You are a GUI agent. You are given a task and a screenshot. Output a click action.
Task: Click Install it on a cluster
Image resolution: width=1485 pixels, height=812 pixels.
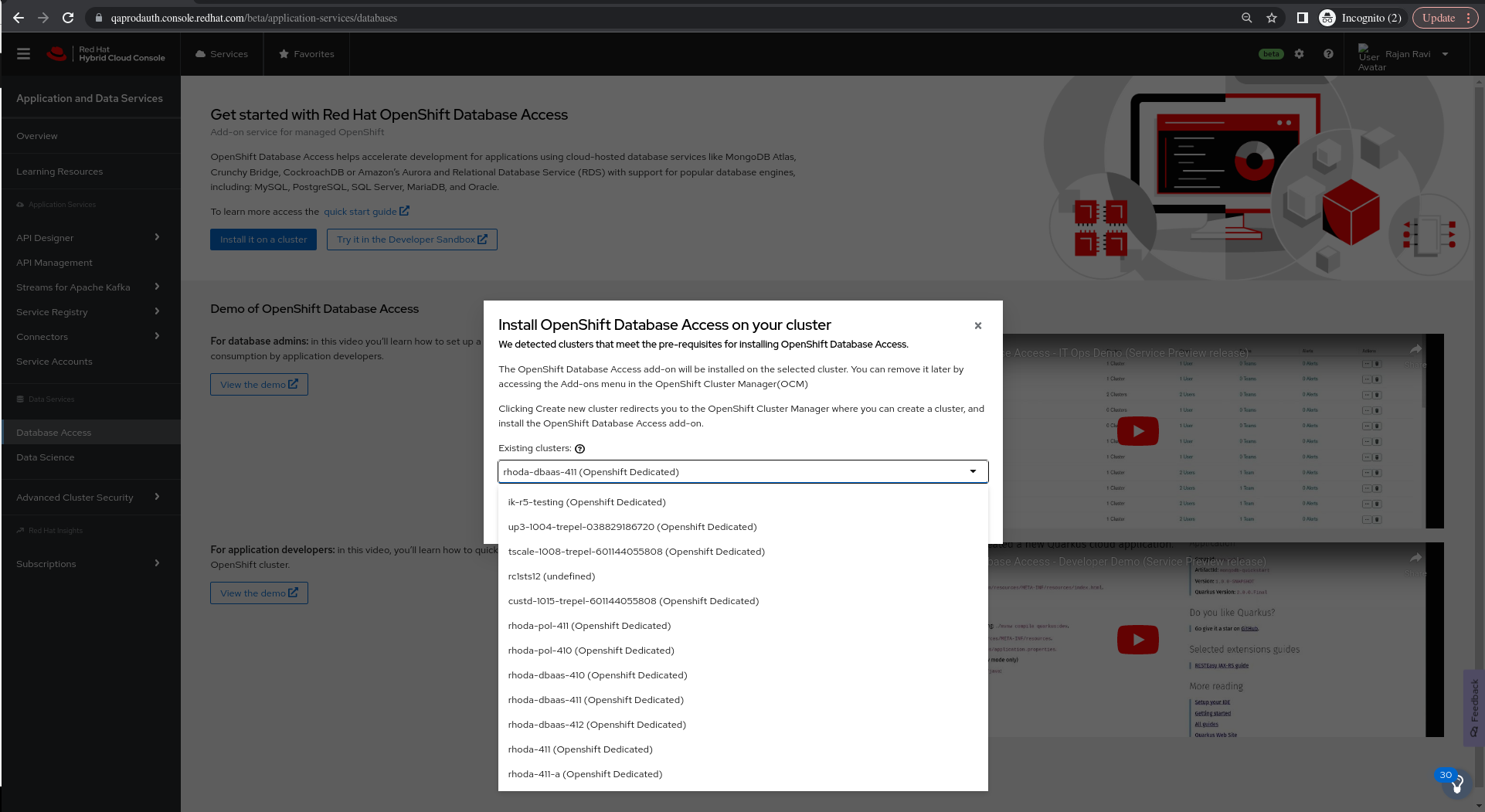(x=263, y=240)
